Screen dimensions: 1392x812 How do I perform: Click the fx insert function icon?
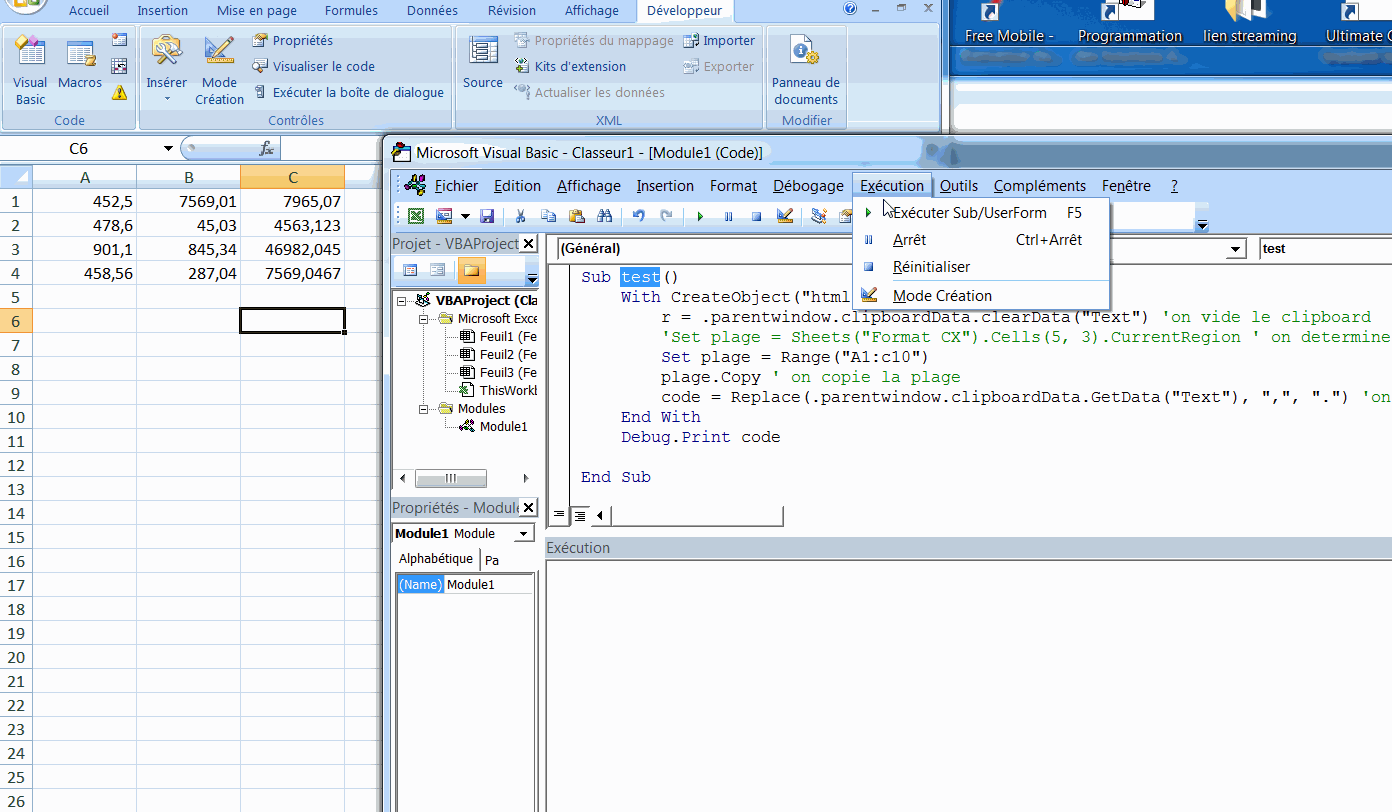click(x=266, y=149)
